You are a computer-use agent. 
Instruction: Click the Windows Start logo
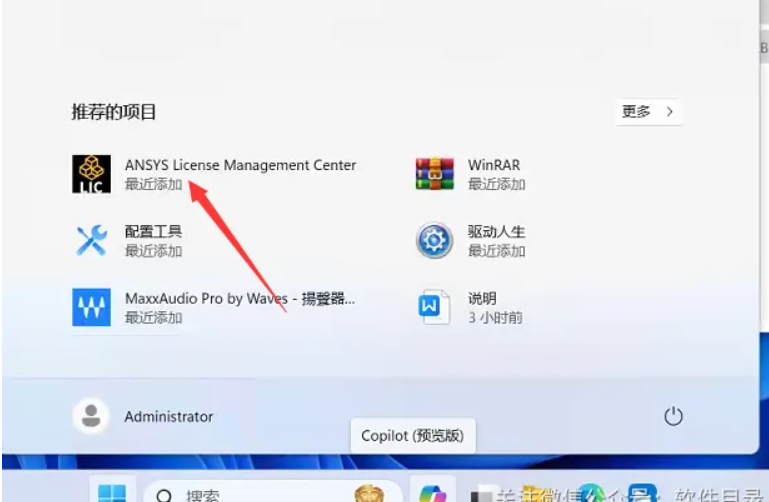click(x=112, y=493)
